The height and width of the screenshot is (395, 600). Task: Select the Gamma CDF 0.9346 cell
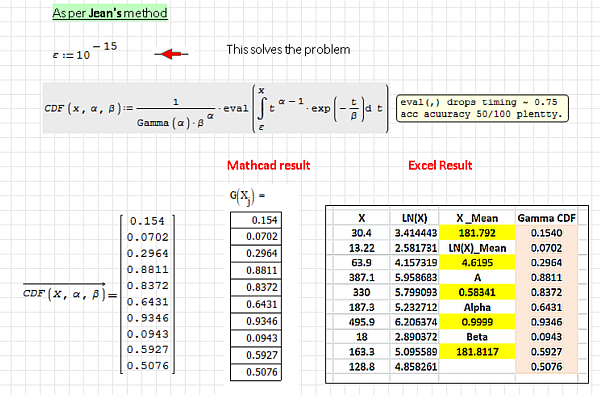546,322
